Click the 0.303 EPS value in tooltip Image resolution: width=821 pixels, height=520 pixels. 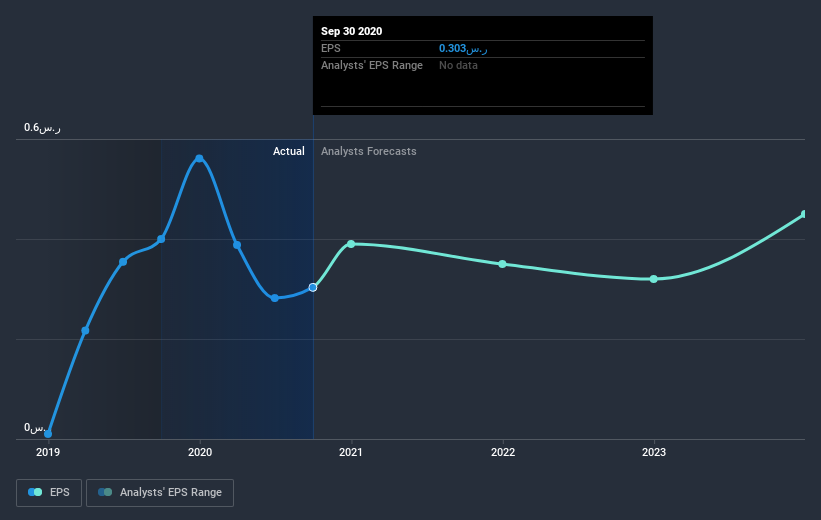pos(463,48)
